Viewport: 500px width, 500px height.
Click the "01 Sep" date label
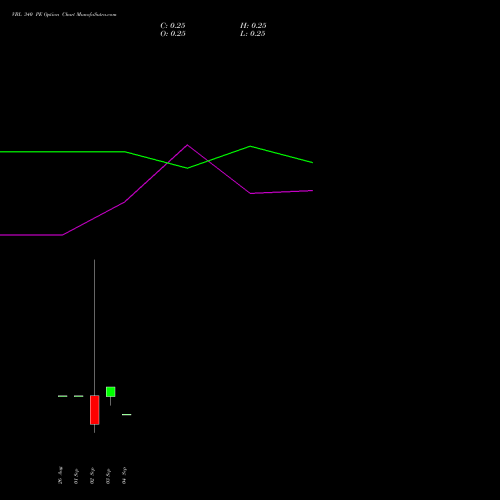(76, 476)
